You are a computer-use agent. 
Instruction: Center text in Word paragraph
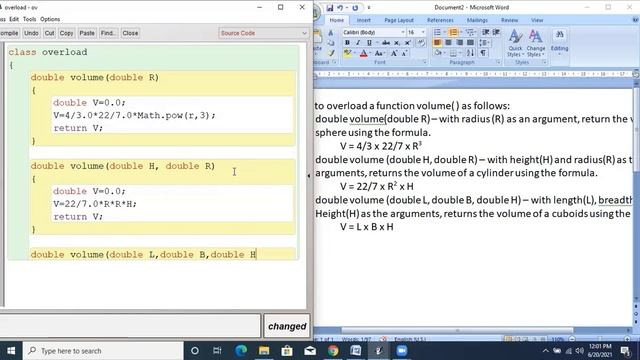pos(448,42)
